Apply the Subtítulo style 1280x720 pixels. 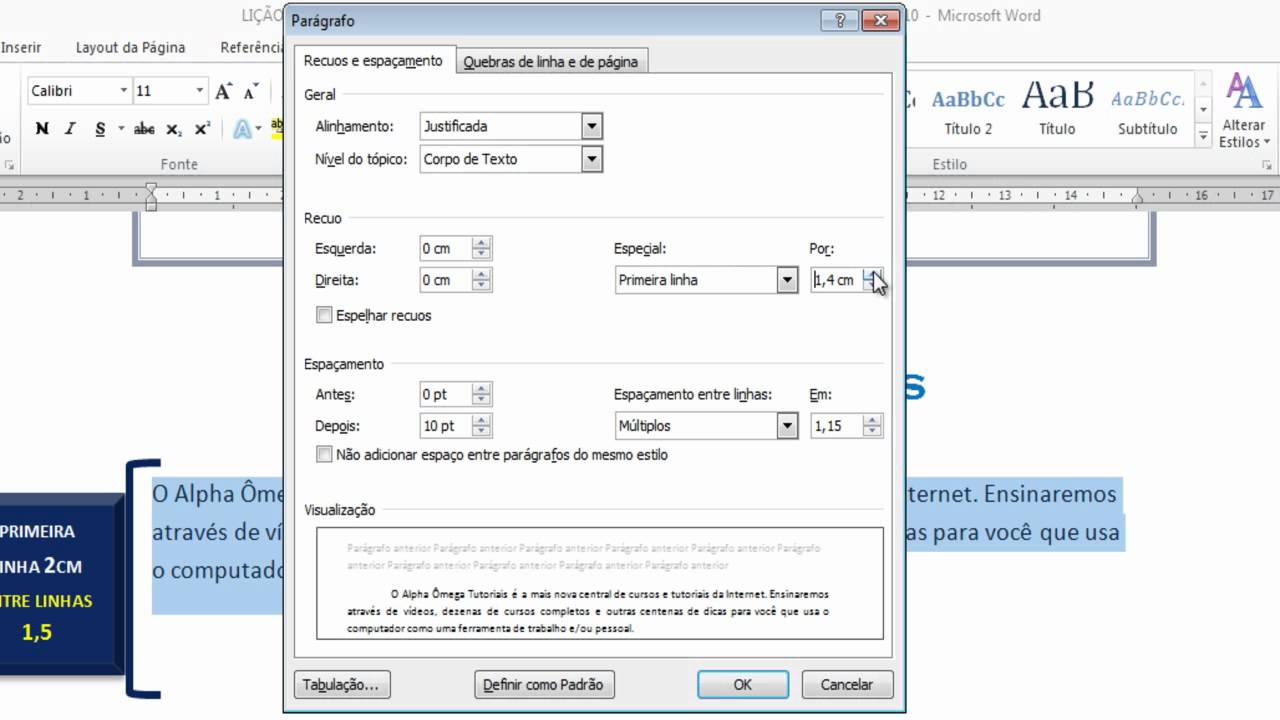(x=1148, y=110)
